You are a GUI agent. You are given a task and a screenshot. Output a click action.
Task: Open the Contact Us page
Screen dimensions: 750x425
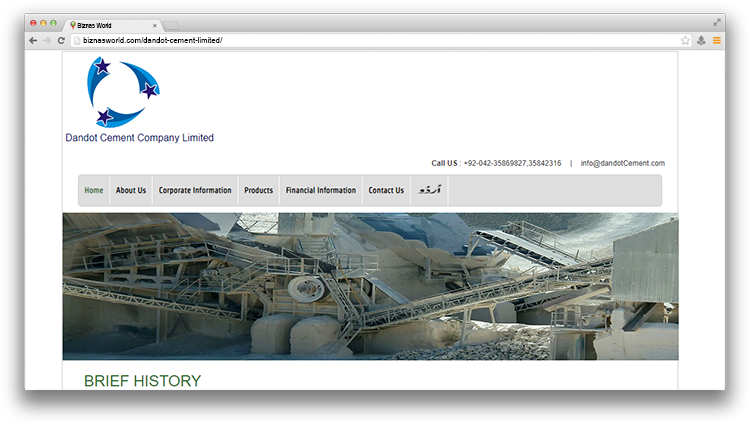point(386,190)
